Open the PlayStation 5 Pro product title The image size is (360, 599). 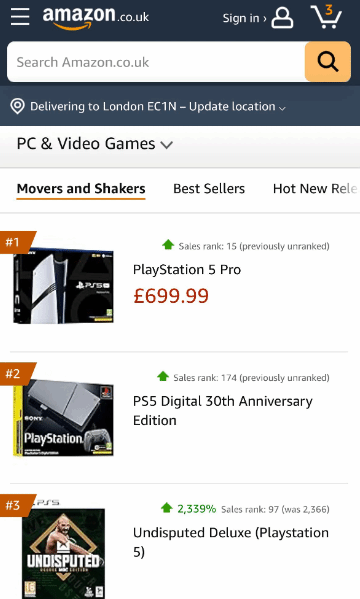187,270
